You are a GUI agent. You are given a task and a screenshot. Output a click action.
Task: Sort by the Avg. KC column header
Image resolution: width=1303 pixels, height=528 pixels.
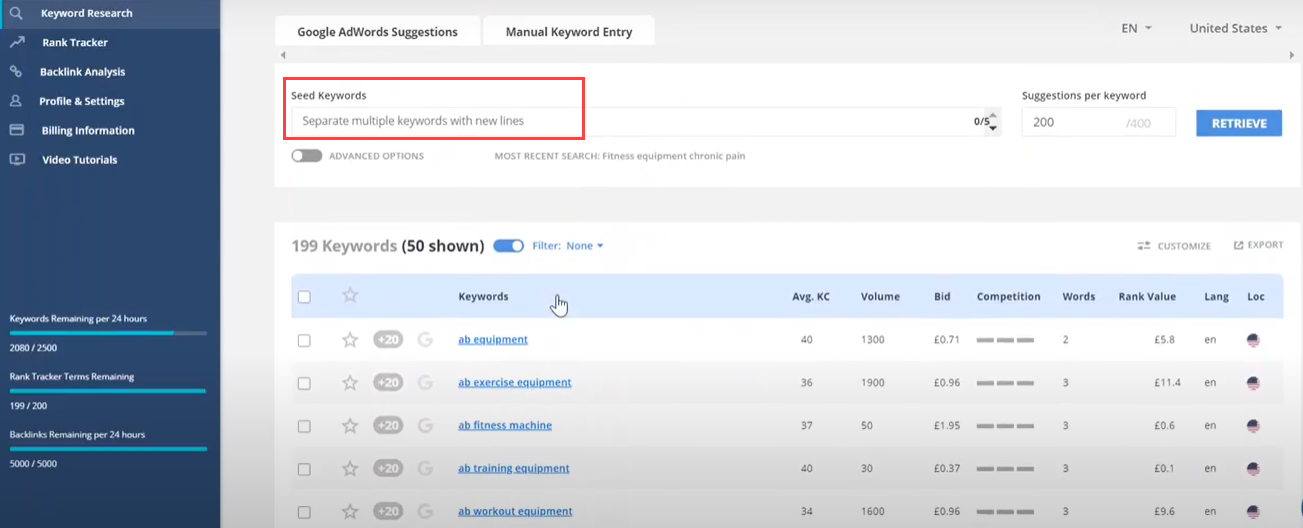[x=810, y=297]
